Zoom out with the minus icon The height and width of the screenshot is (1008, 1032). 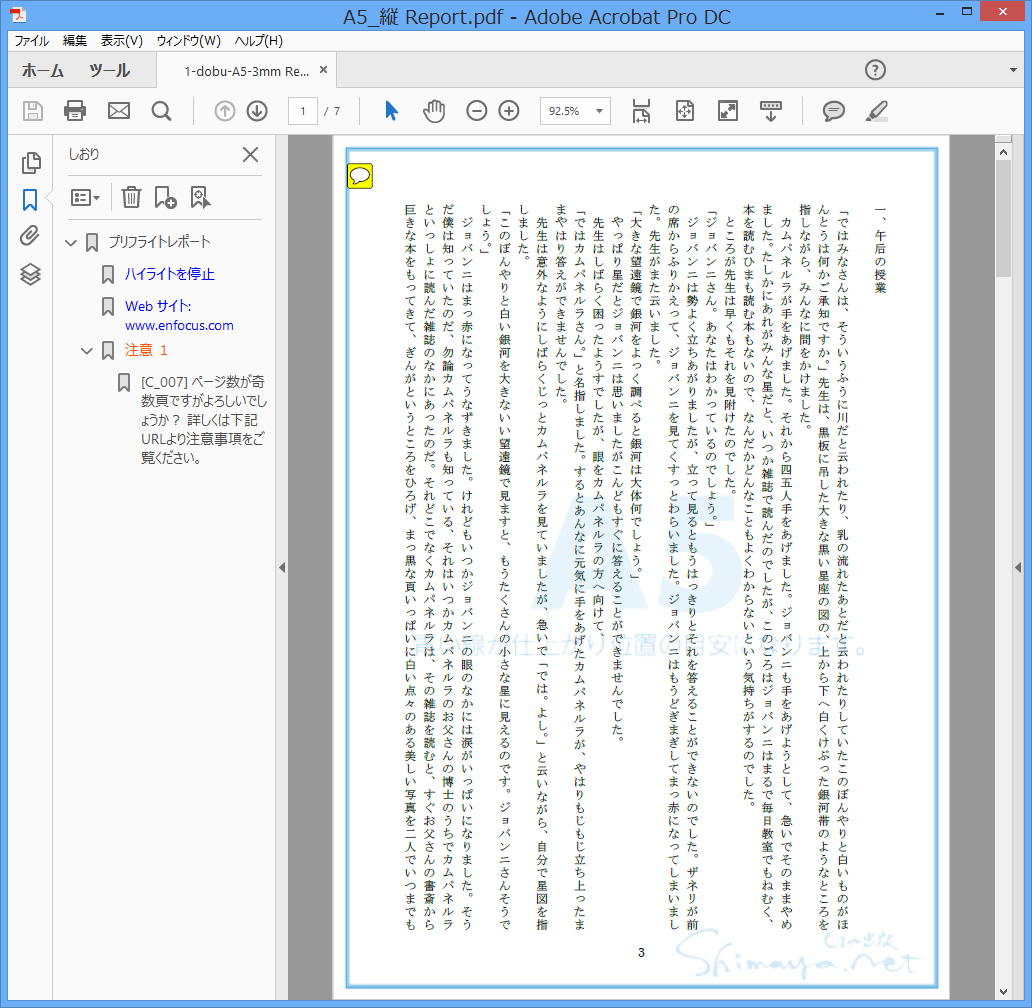pos(477,111)
